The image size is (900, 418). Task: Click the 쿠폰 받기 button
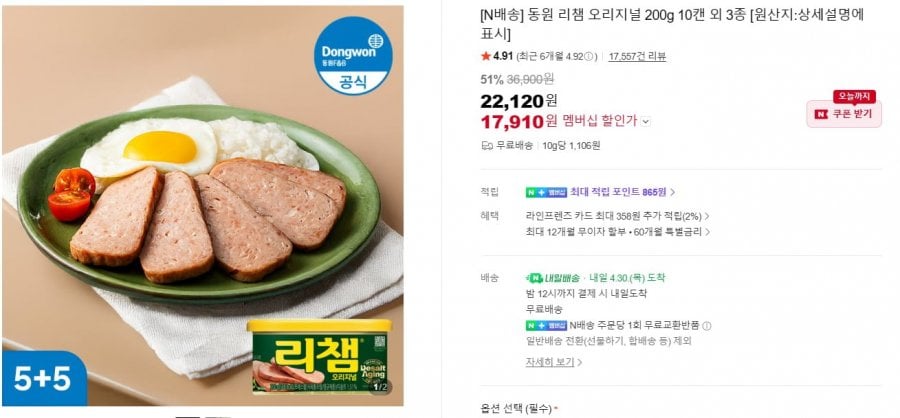coord(845,114)
